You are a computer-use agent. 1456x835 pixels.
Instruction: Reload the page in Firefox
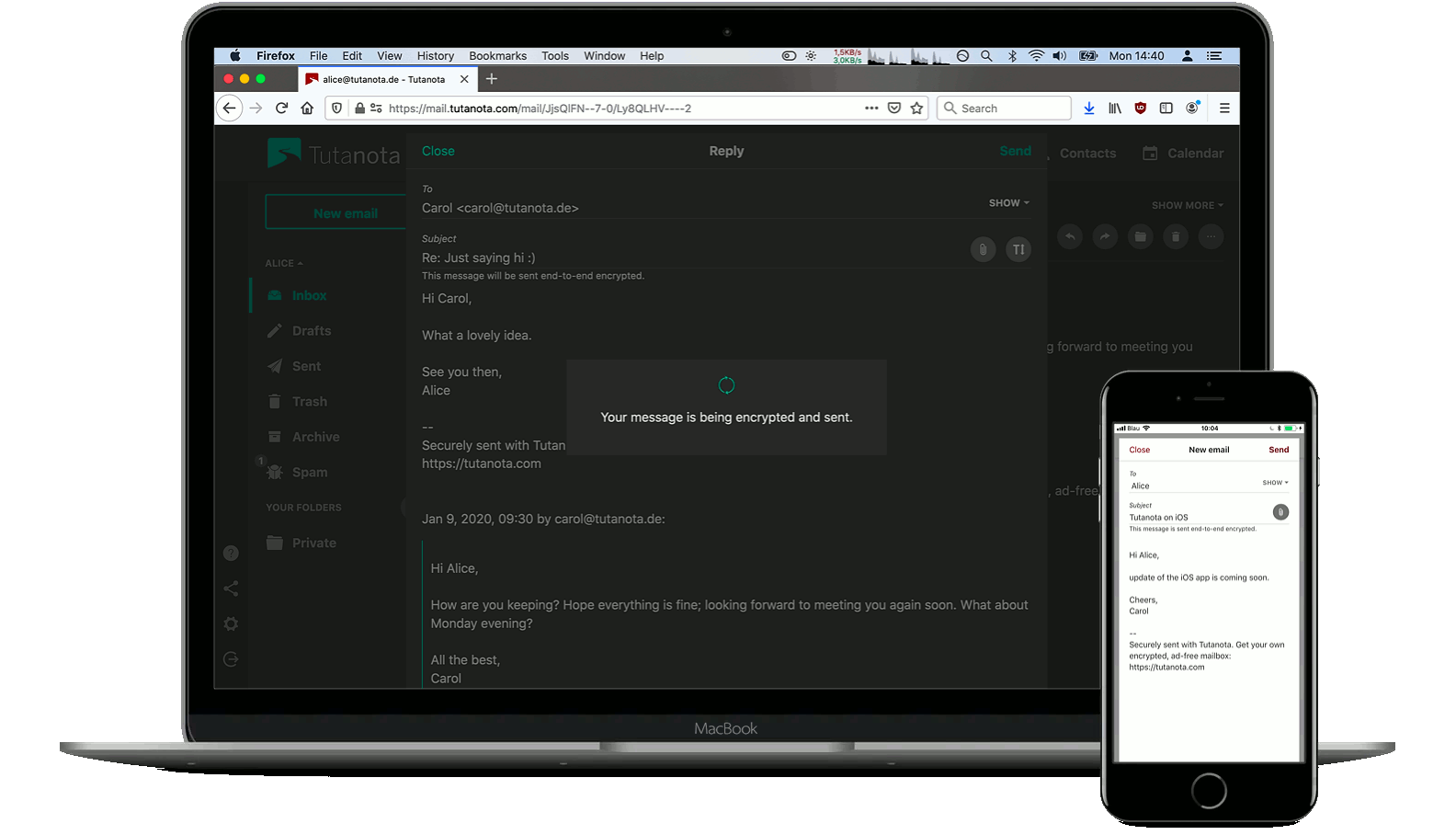pyautogui.click(x=281, y=109)
